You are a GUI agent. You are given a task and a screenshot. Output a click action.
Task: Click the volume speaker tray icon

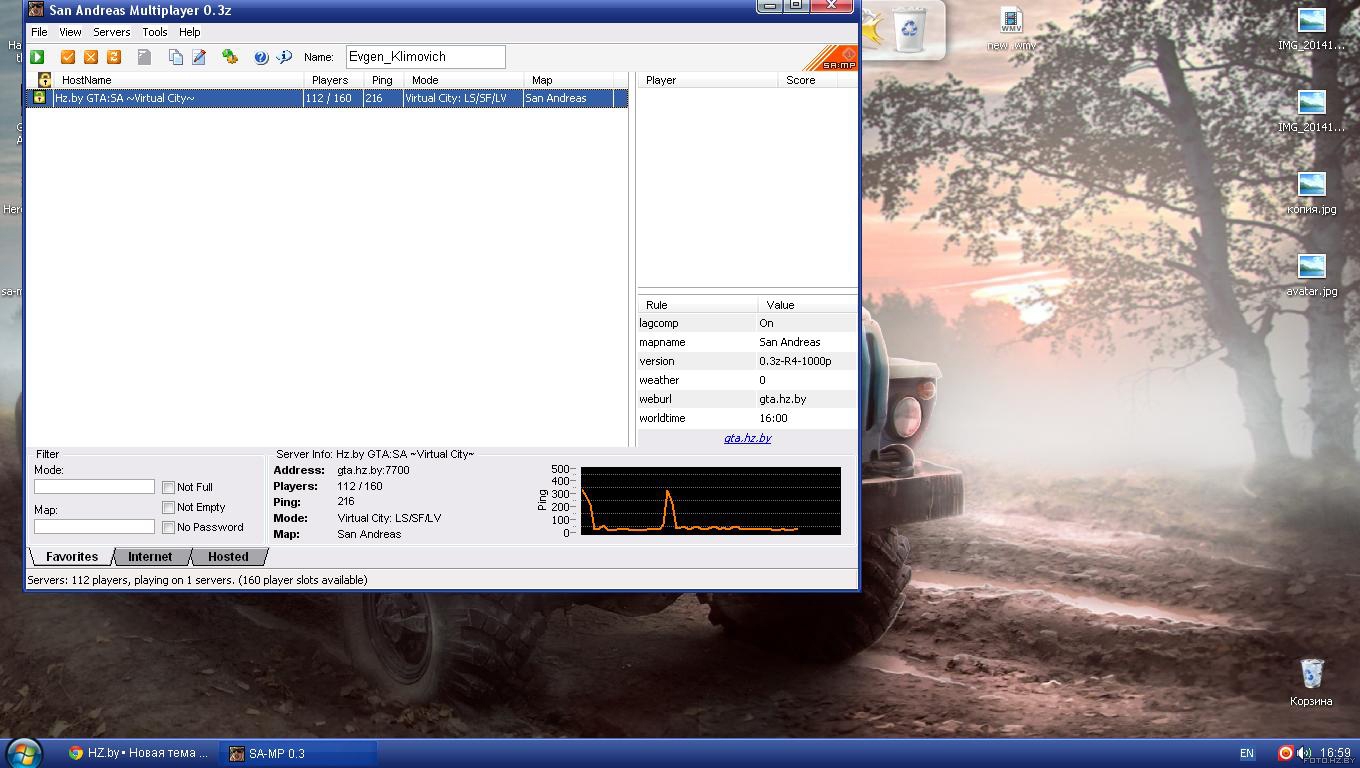tap(1304, 753)
